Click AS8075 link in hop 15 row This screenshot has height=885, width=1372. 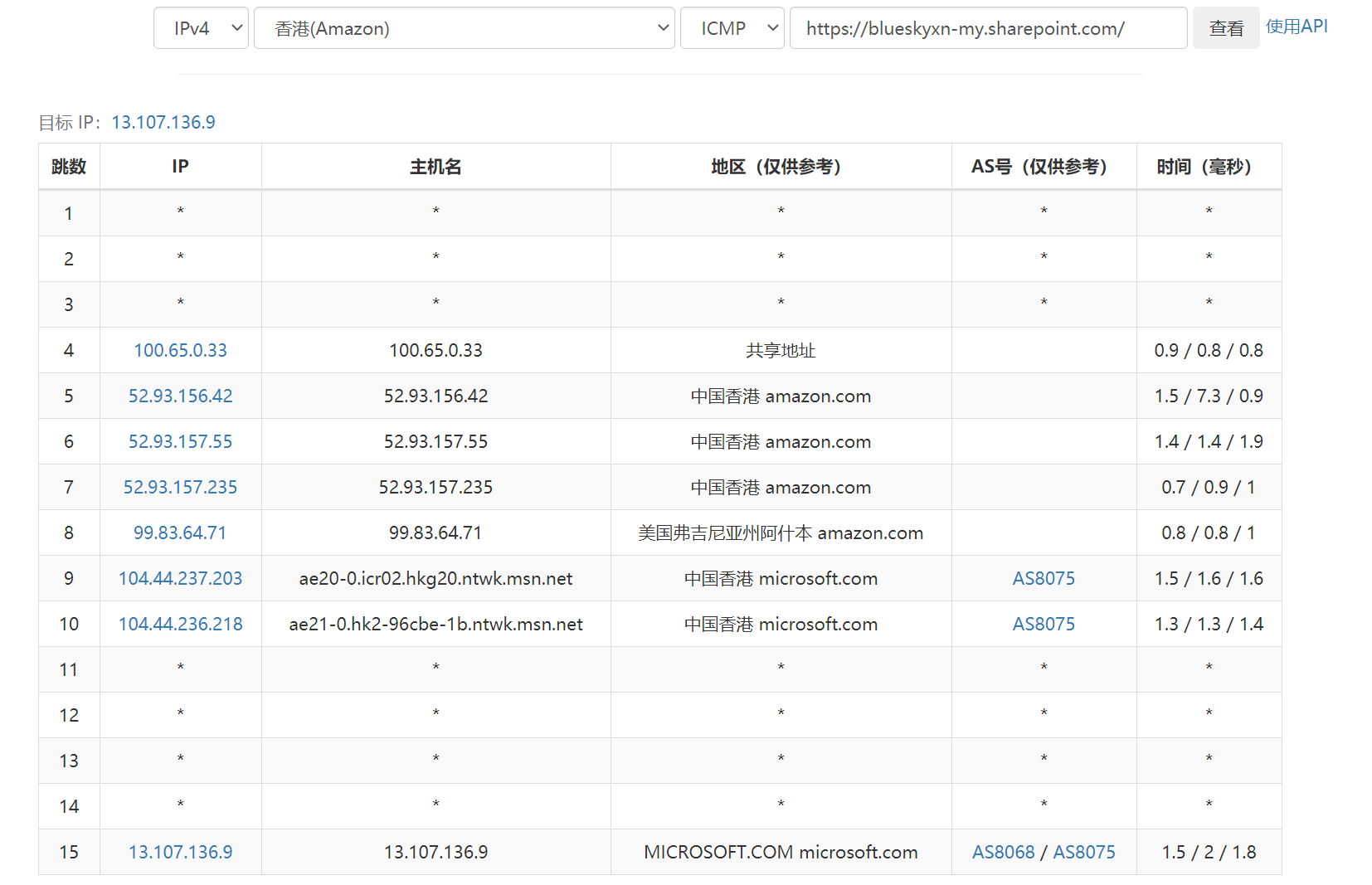pyautogui.click(x=1083, y=852)
